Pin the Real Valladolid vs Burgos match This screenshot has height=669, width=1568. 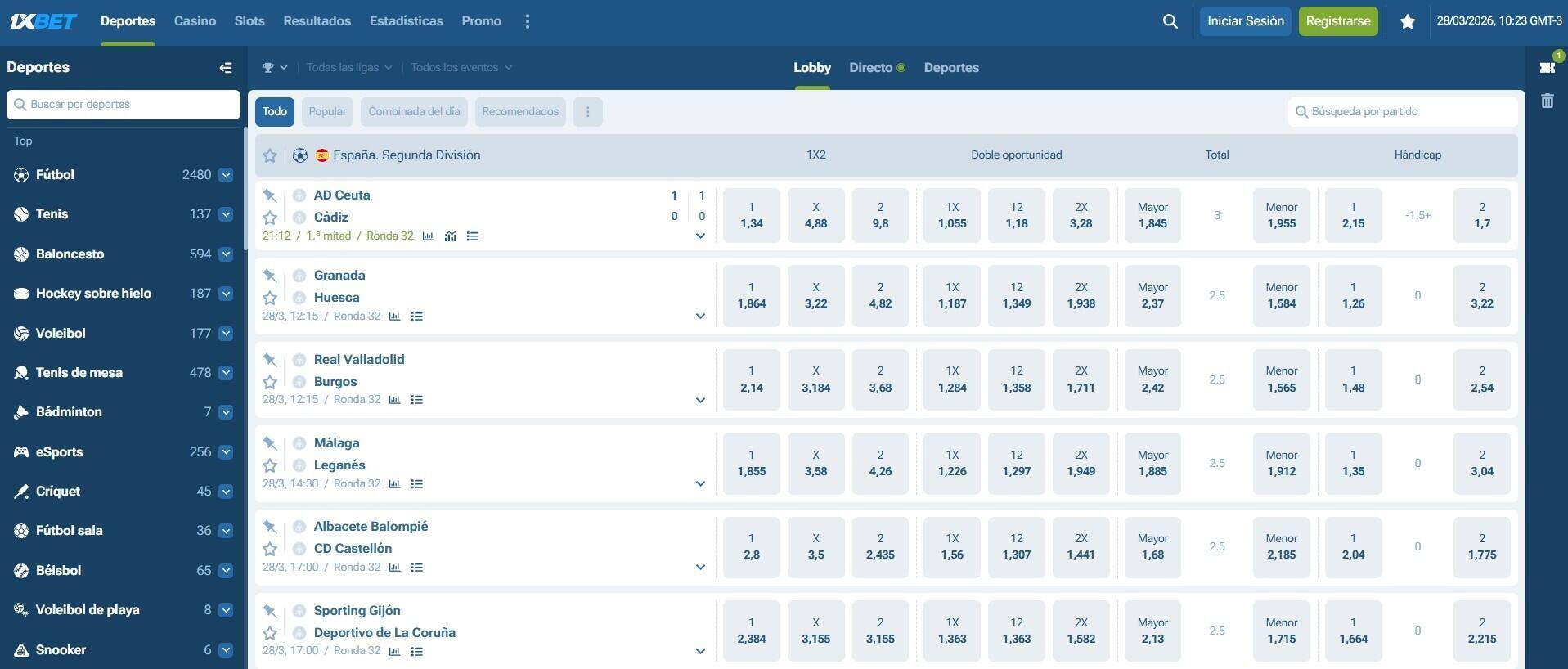(x=269, y=359)
